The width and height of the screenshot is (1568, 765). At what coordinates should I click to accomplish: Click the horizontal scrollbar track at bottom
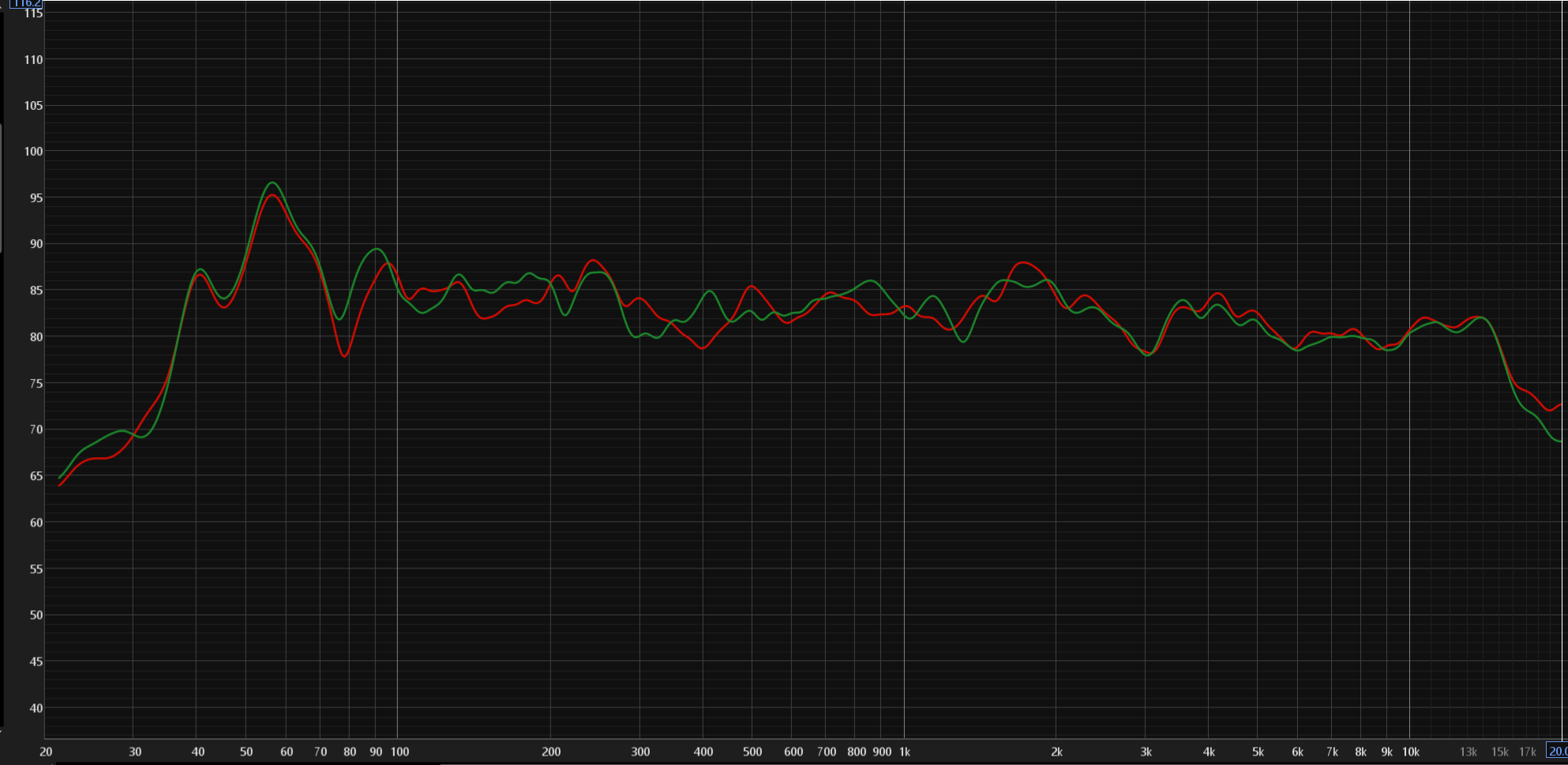coord(790,763)
